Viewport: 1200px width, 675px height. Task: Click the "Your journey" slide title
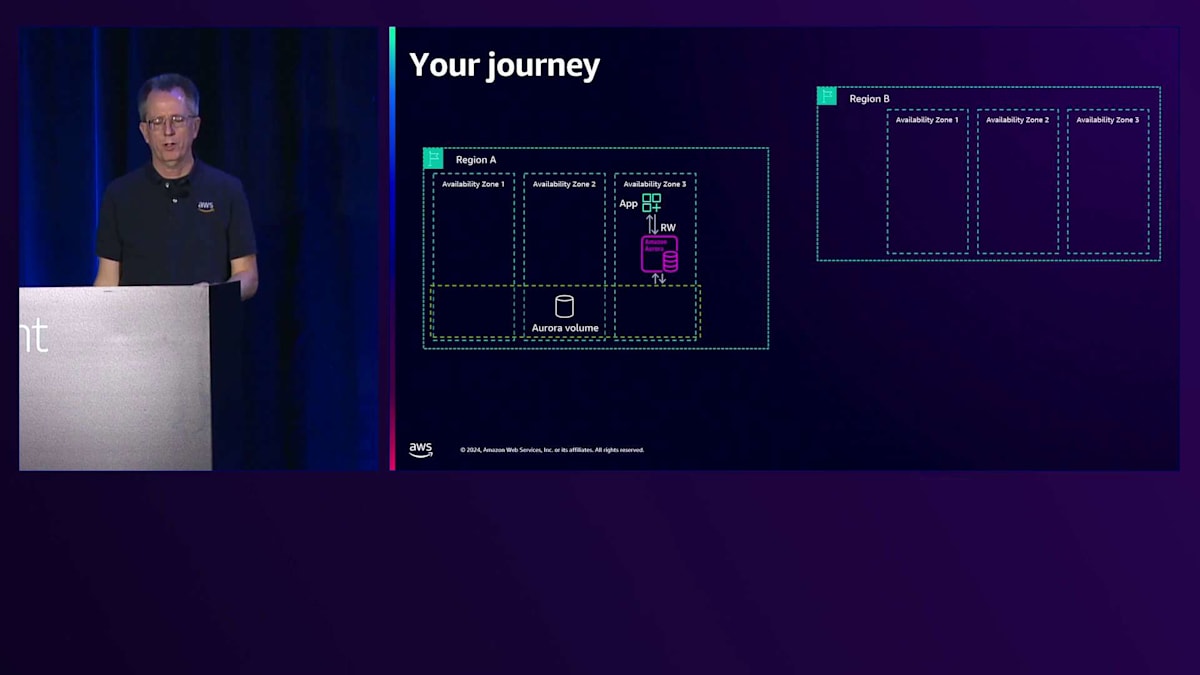505,65
